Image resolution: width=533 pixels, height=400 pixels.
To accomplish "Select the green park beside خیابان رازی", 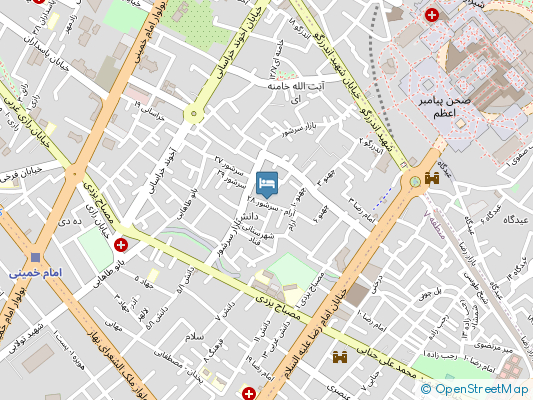I will pos(96,249).
